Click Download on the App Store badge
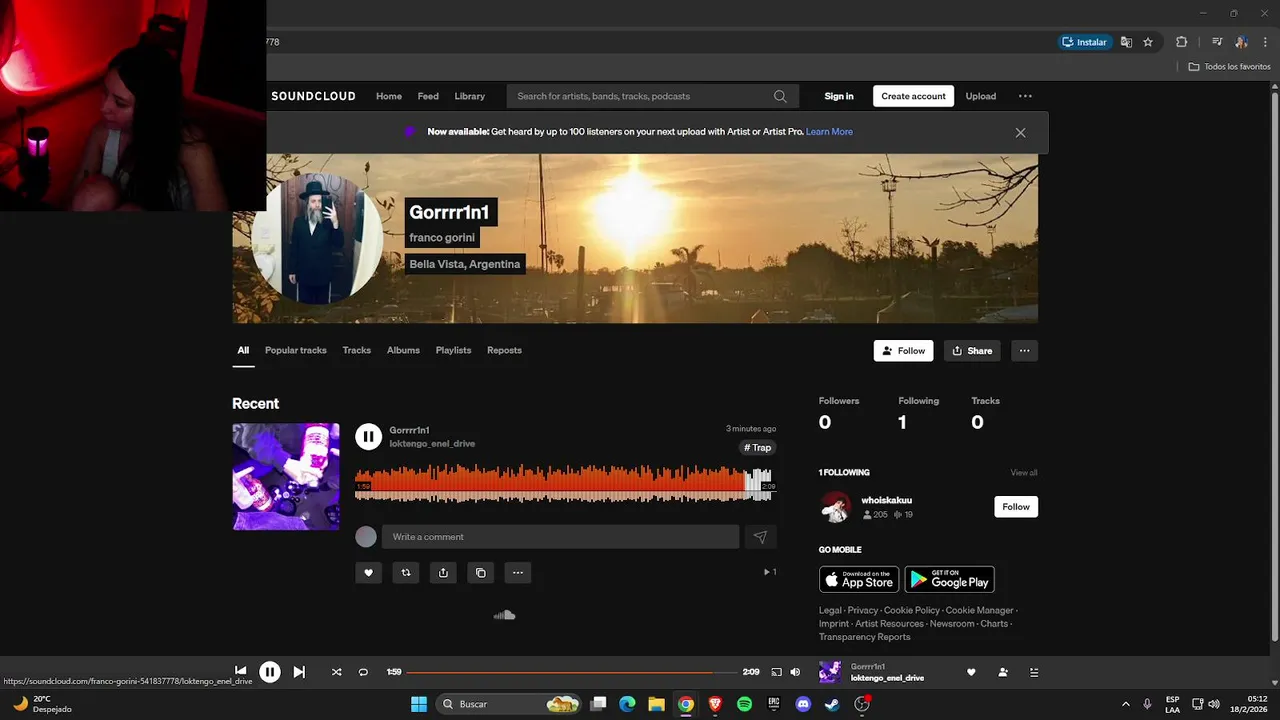1280x720 pixels. pos(859,580)
